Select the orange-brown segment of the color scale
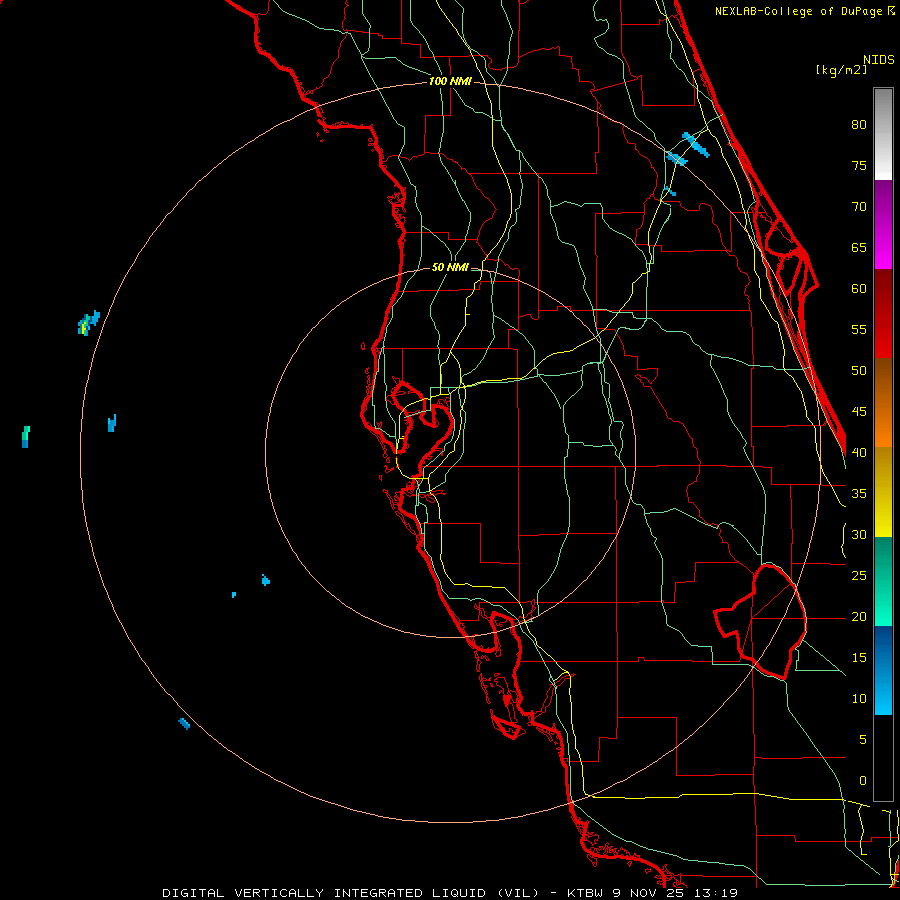 coord(883,402)
